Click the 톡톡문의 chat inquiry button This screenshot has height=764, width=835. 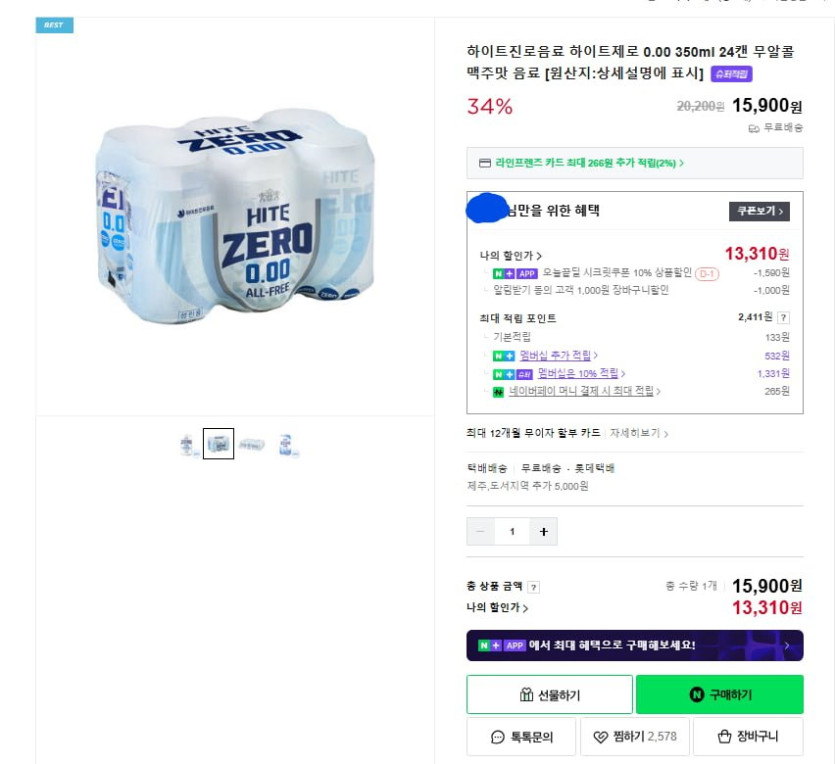pos(521,737)
